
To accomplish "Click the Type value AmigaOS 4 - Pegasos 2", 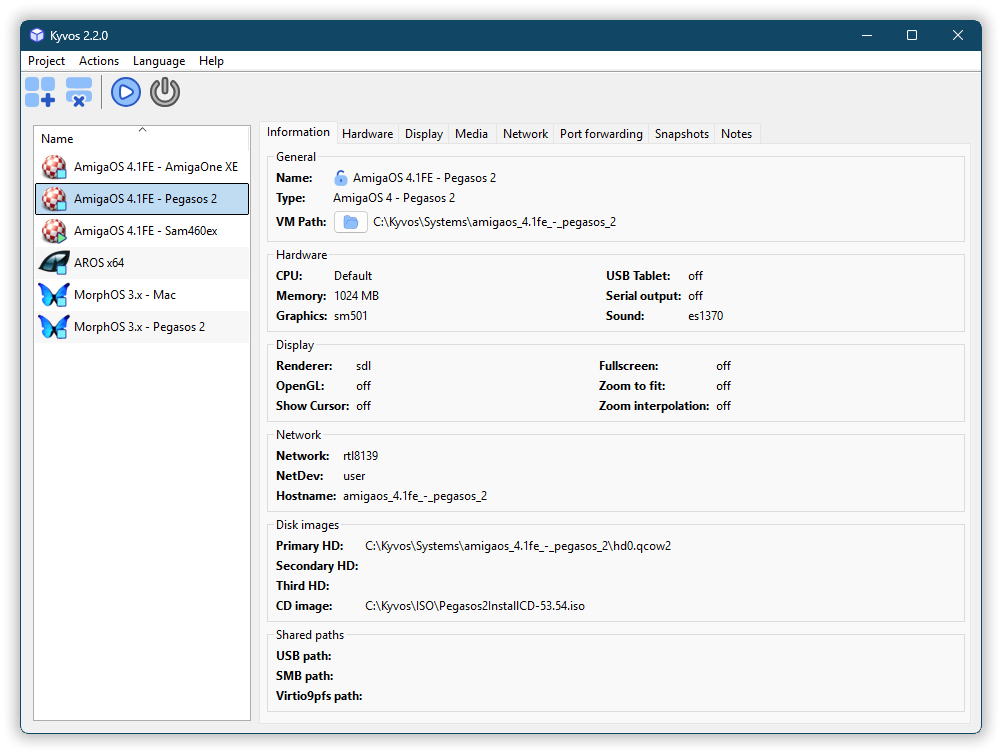I will (394, 198).
